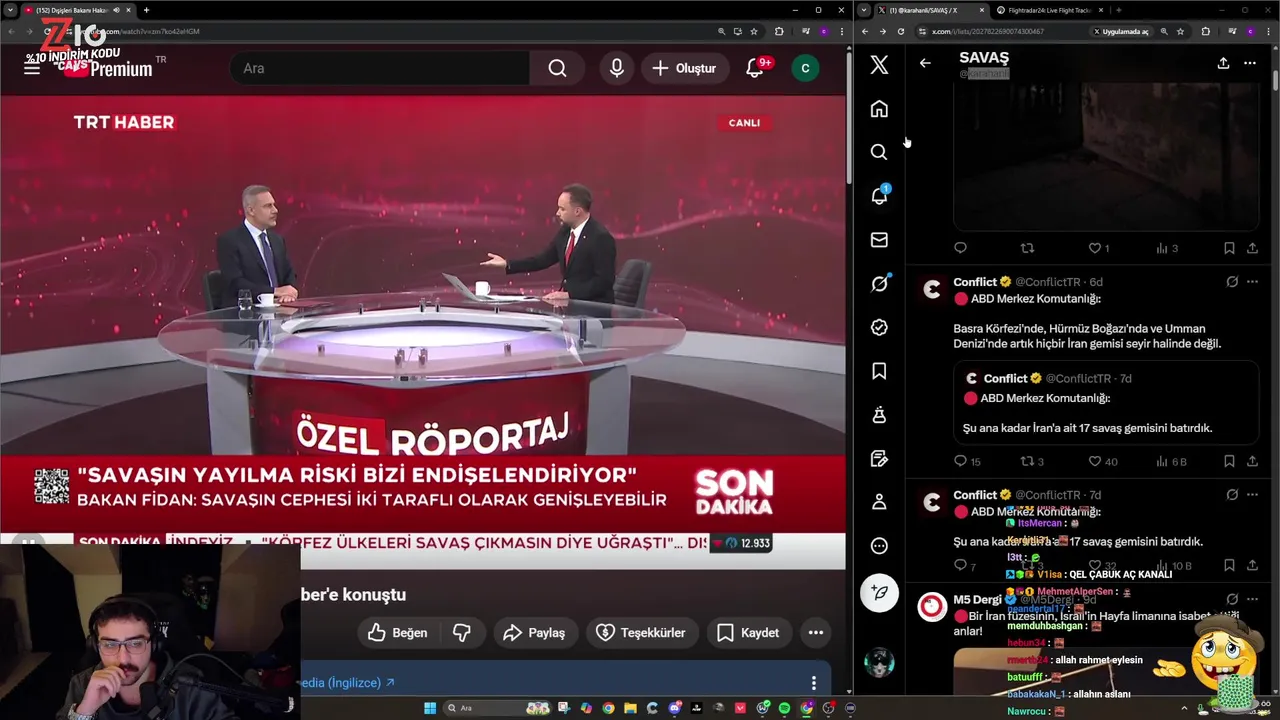Open the Conflict avatar on 6d tweet
The image size is (1280, 720).
click(932, 289)
